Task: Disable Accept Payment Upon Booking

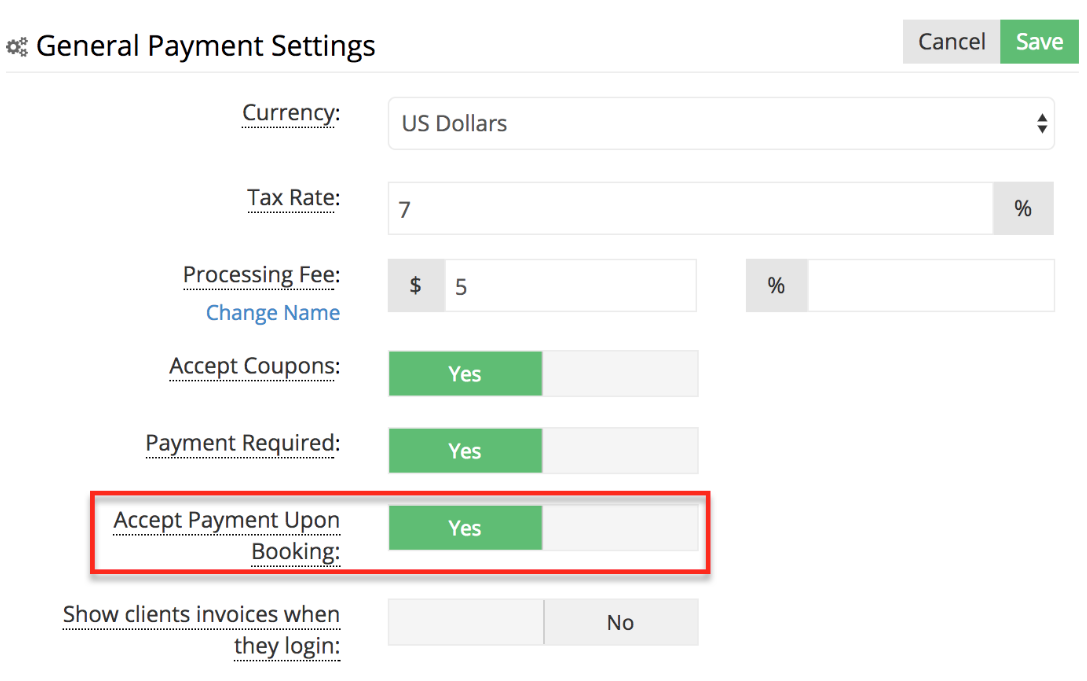Action: 620,527
